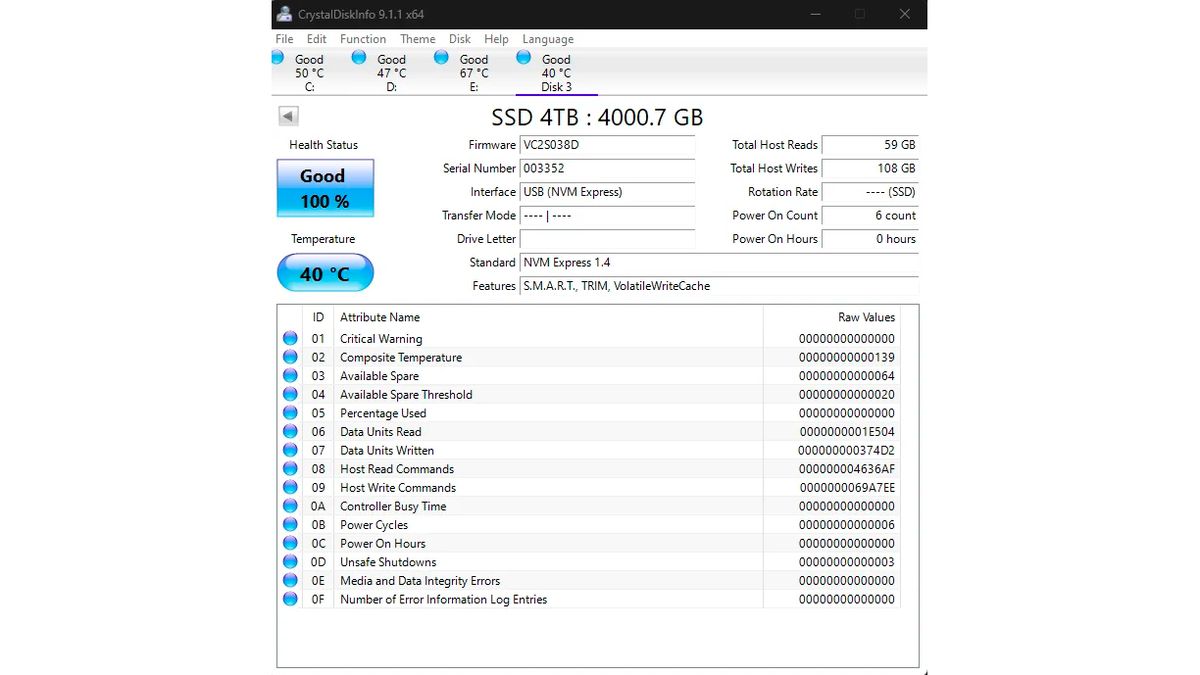This screenshot has height=675, width=1200.
Task: Click raw value 00000000000020
Action: [x=847, y=394]
